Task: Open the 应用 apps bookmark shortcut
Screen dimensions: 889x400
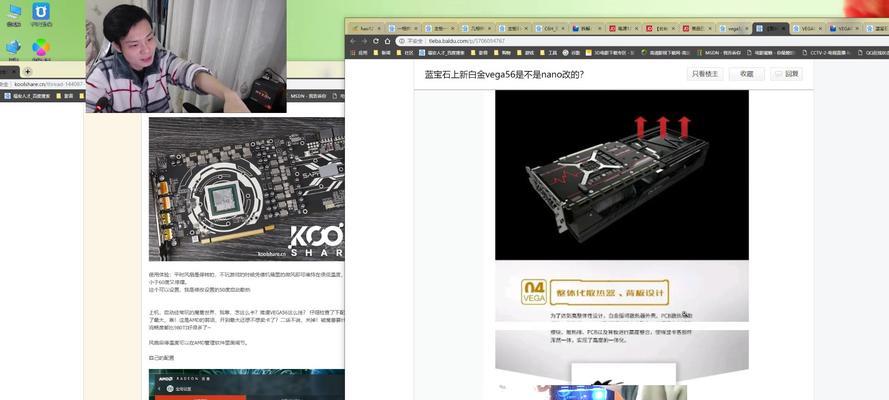Action: point(358,53)
